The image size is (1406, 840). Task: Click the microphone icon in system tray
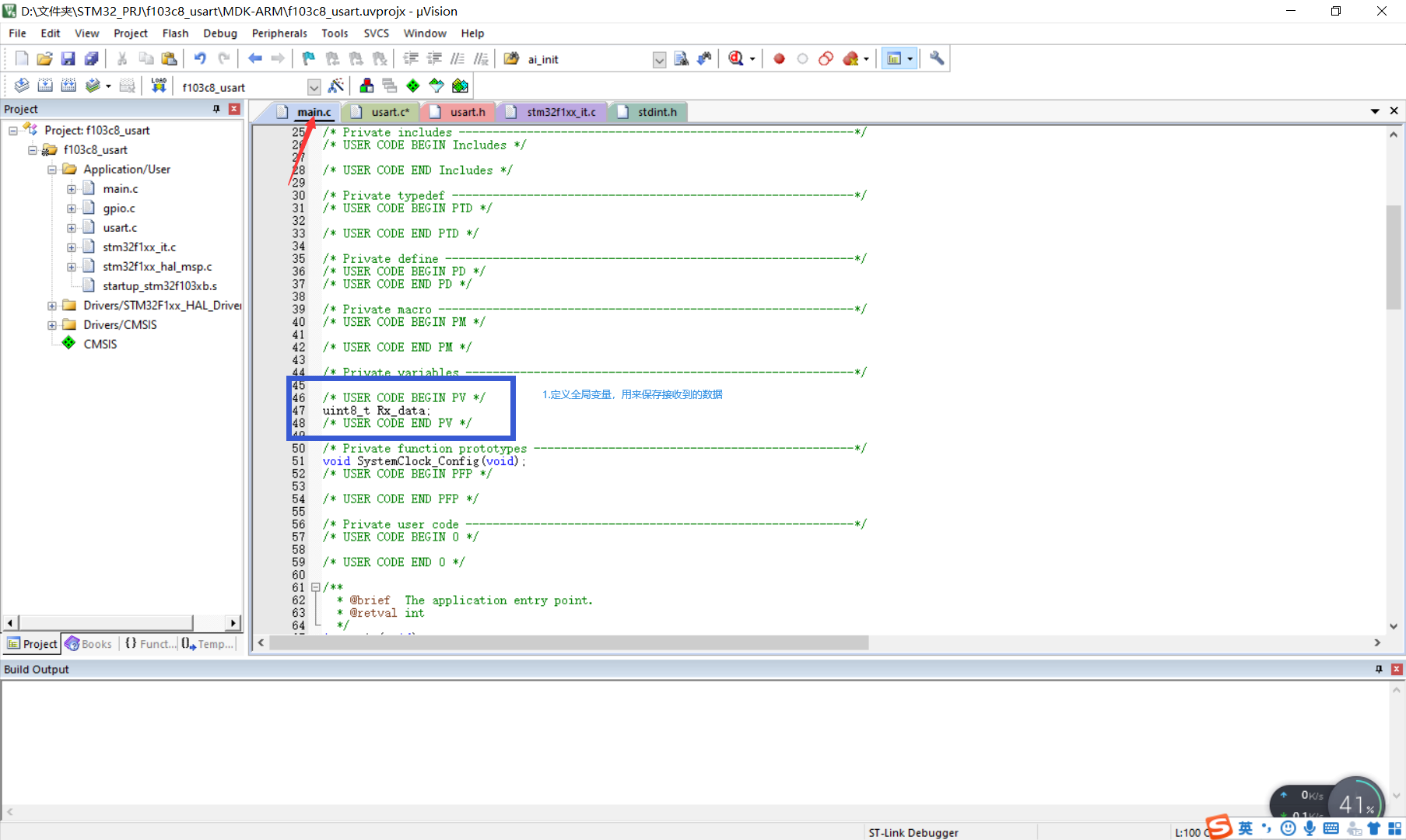(1310, 829)
